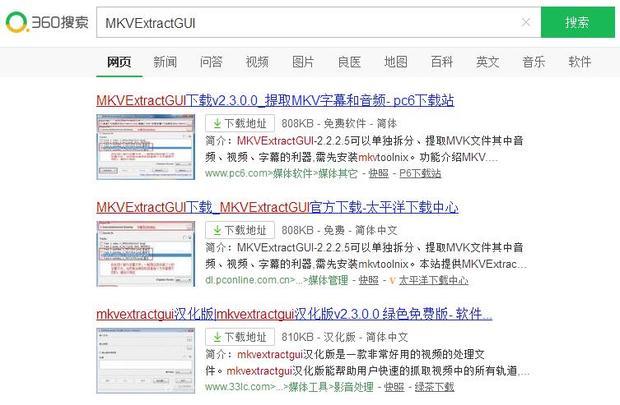Open the mkvextractgui汉化版 v2.3.0.0 result title
620x405 pixels.
tap(294, 314)
